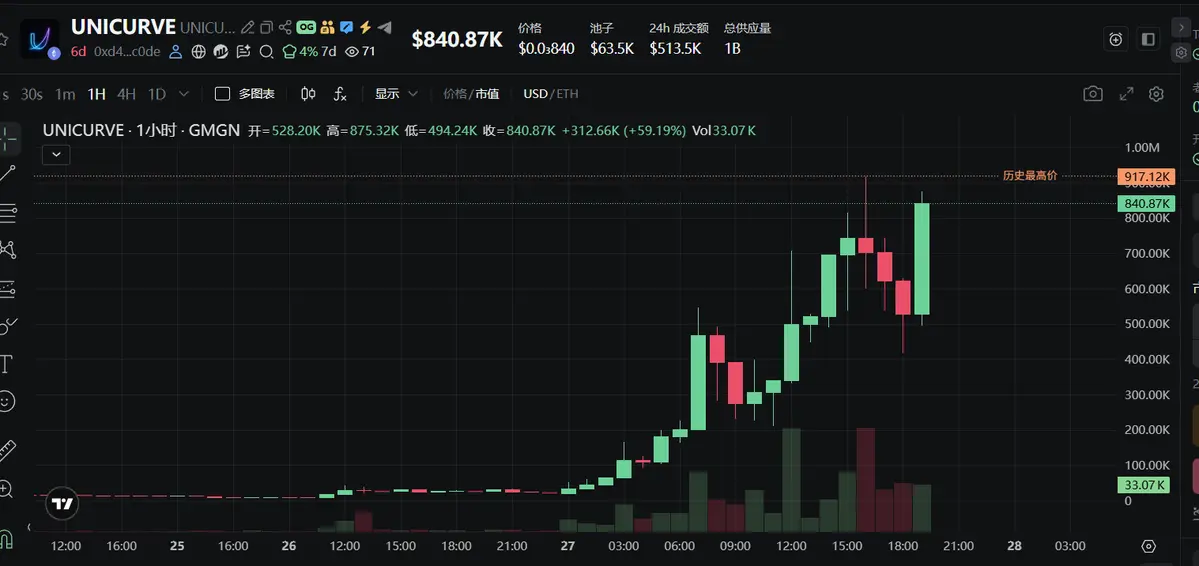1199x566 pixels.
Task: Tick the 多图表 multi-chart checkbox
Action: tap(223, 94)
